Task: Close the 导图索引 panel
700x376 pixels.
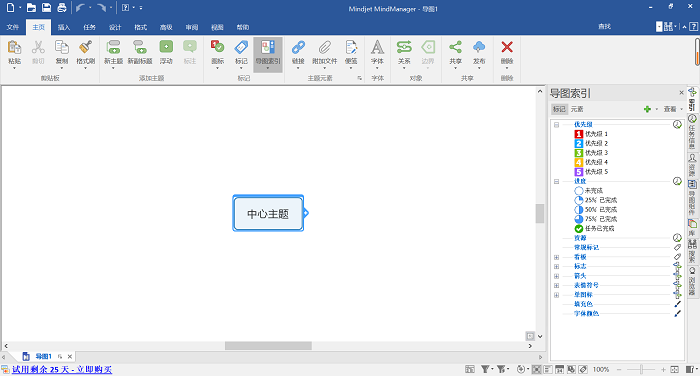Action: pyautogui.click(x=681, y=92)
